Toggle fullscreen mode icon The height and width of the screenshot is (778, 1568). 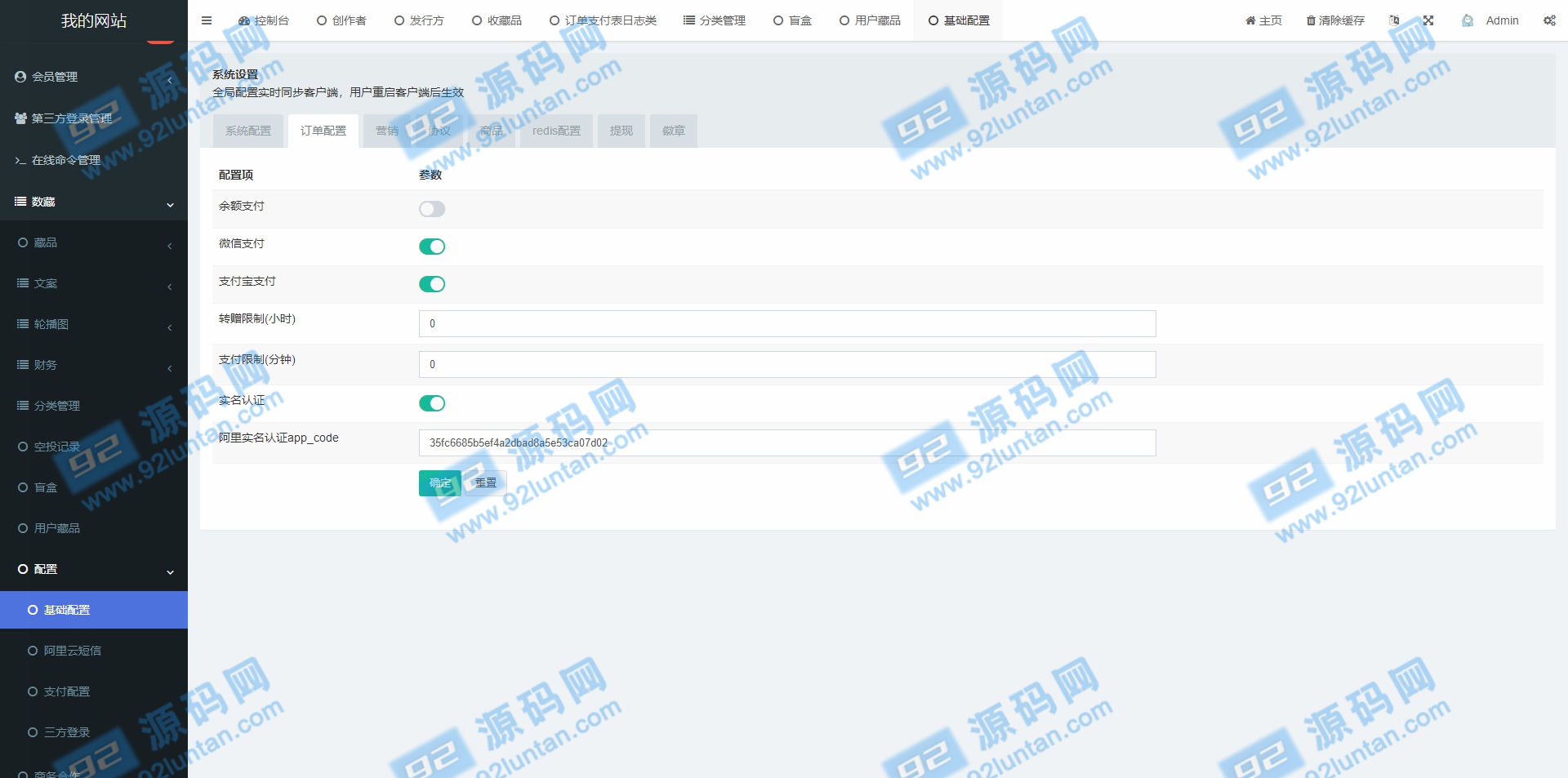1428,20
